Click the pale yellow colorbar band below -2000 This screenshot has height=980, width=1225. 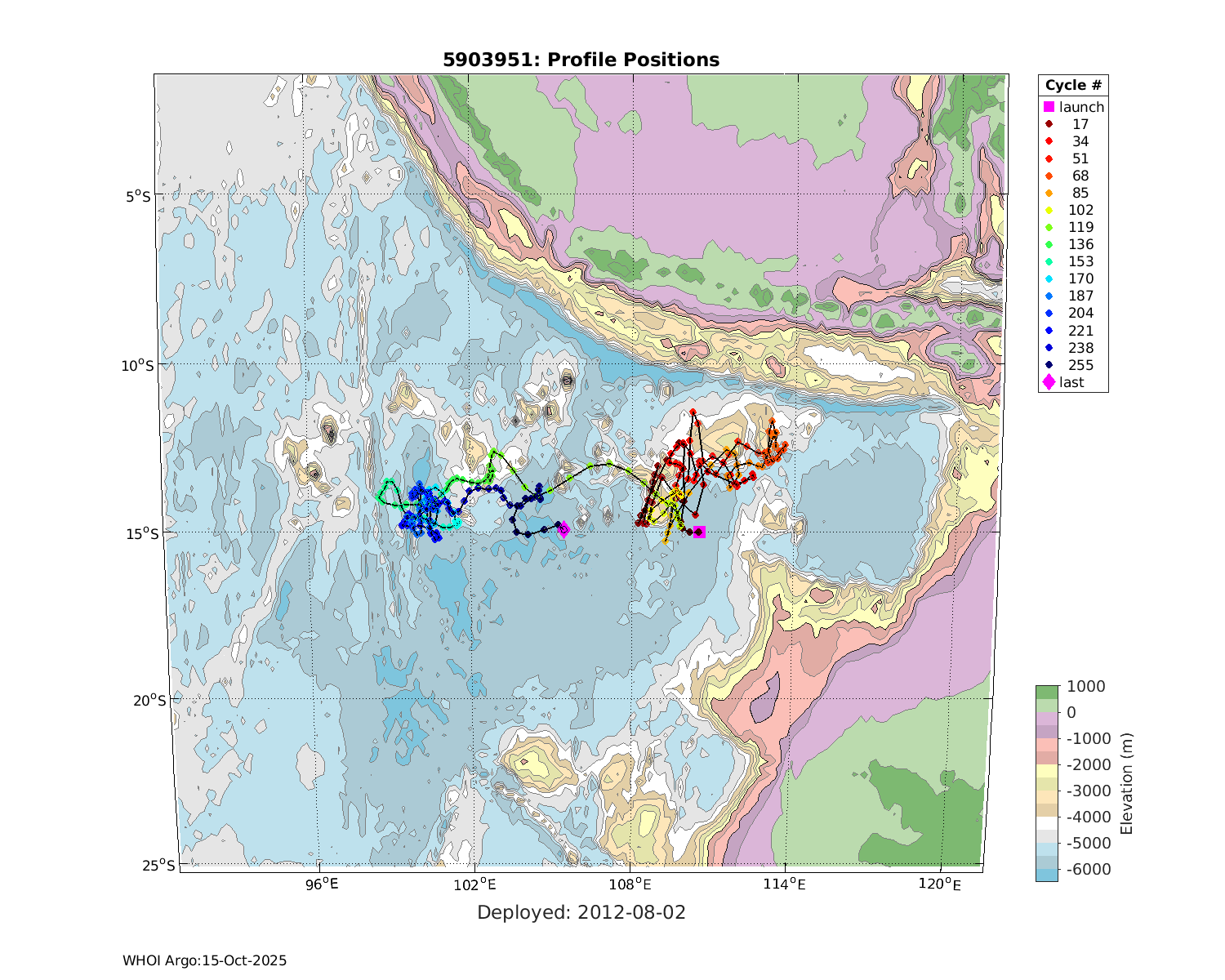click(x=1046, y=771)
